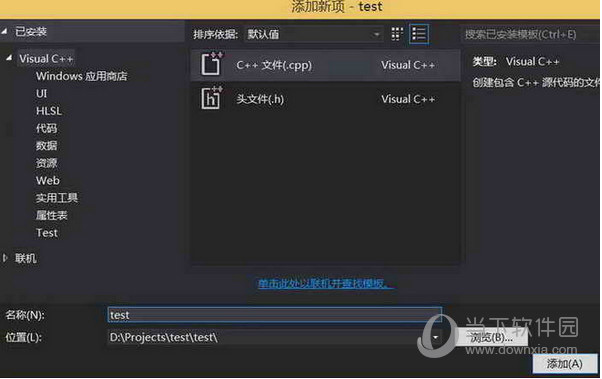Select the HLSL category
The image size is (602, 379).
pyautogui.click(x=49, y=111)
